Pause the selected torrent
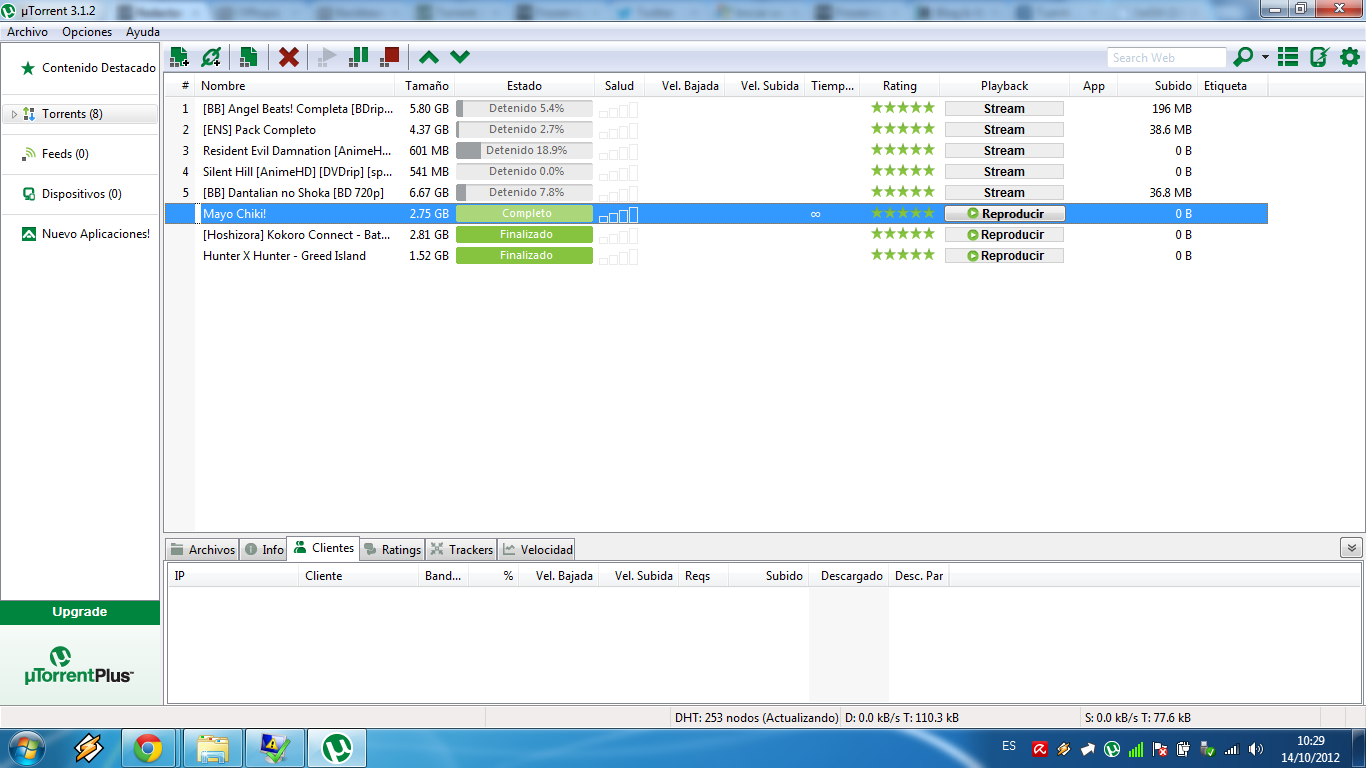 tap(358, 57)
